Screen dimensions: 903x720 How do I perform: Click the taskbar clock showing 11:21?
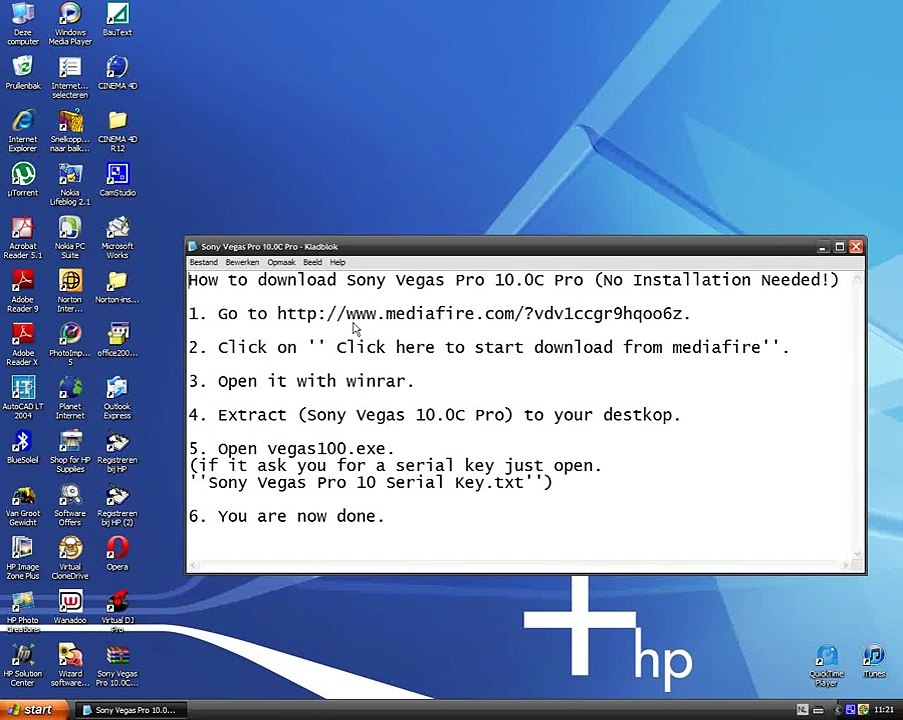click(x=884, y=710)
